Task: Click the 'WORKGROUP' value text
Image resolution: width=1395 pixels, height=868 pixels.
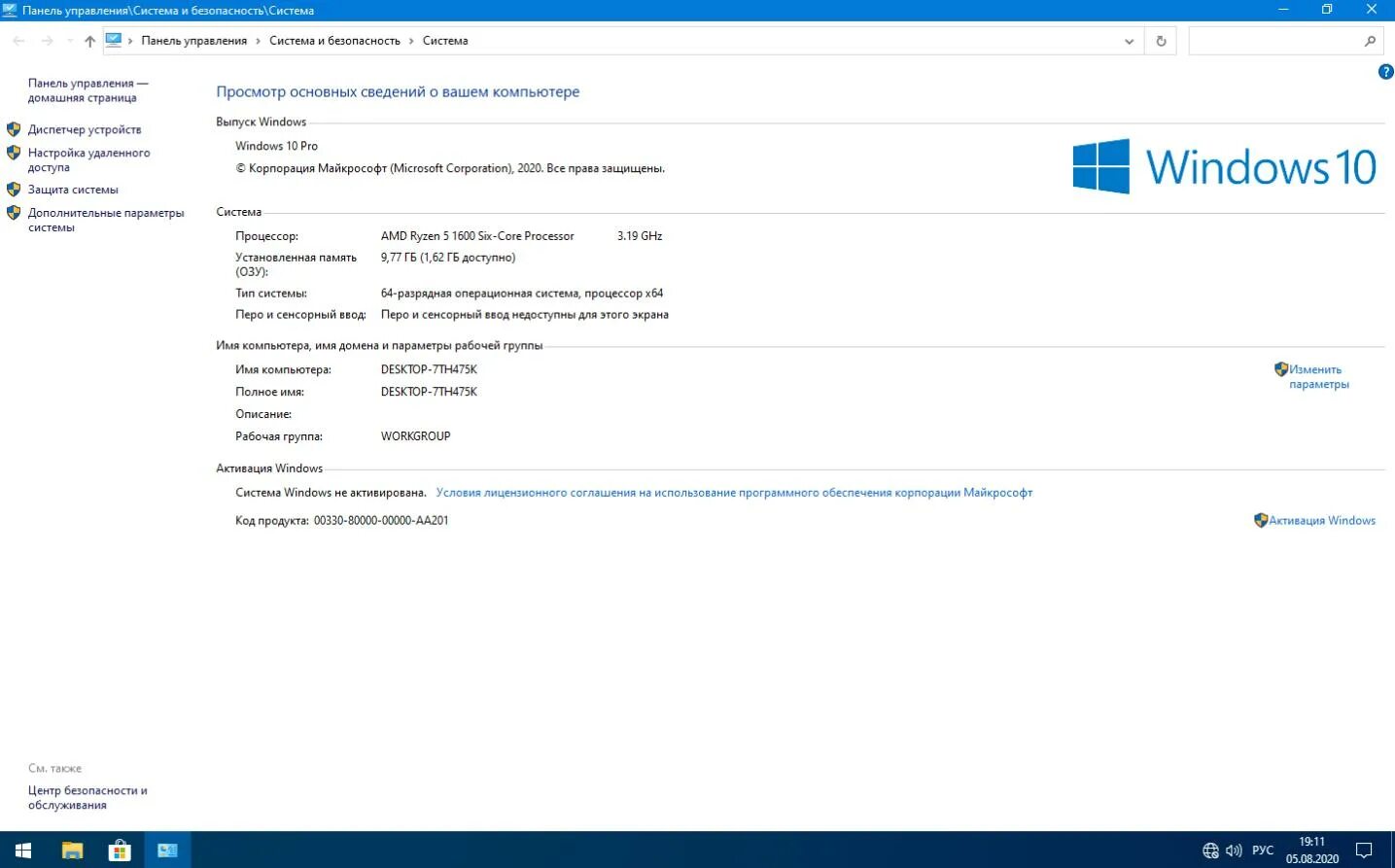Action: pos(415,436)
